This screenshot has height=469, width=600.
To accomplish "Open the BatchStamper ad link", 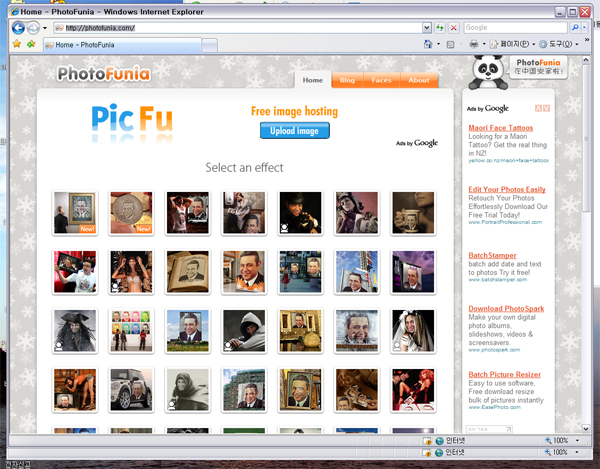I will [492, 255].
